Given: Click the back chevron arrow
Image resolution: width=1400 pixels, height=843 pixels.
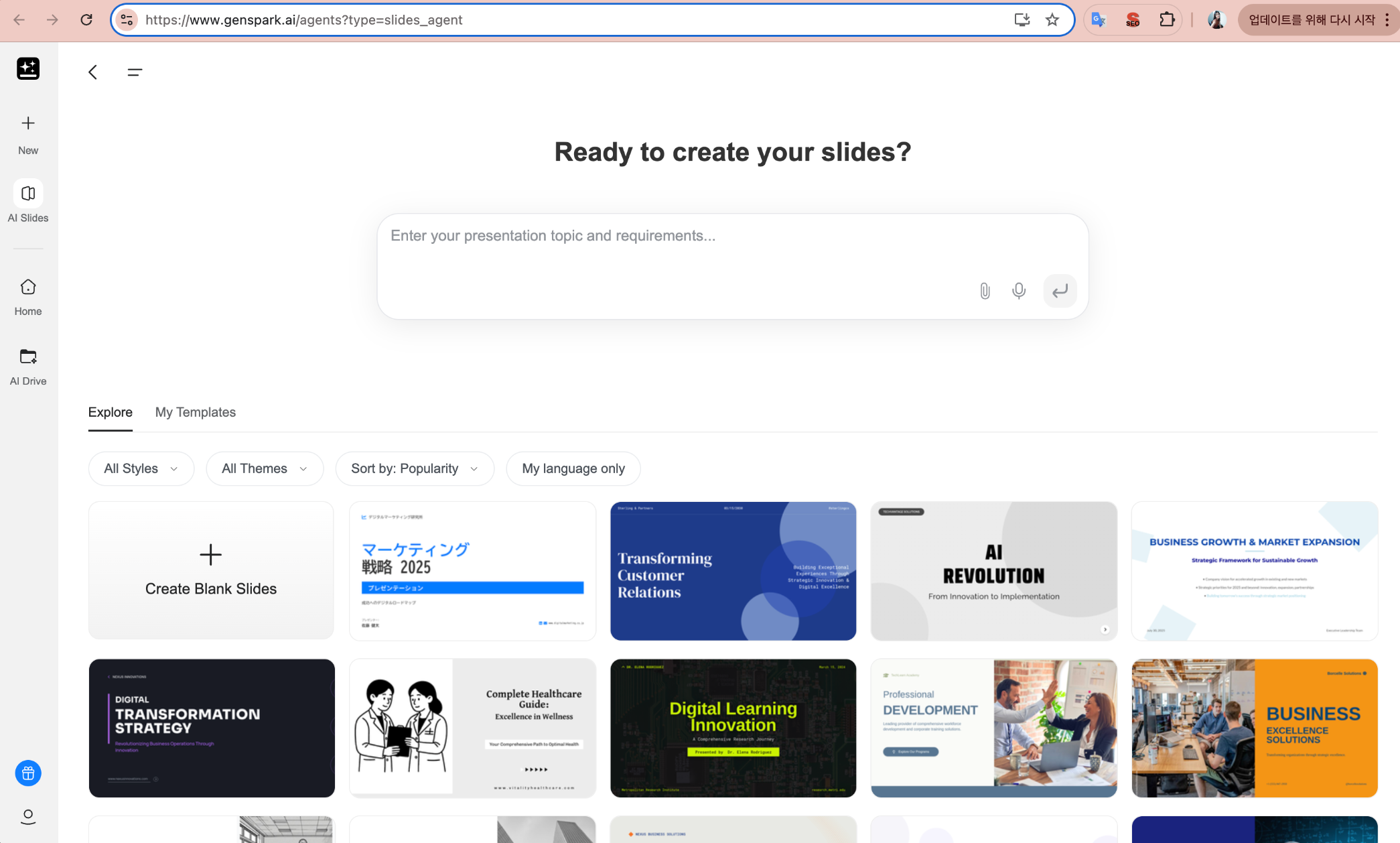Looking at the screenshot, I should pyautogui.click(x=93, y=72).
